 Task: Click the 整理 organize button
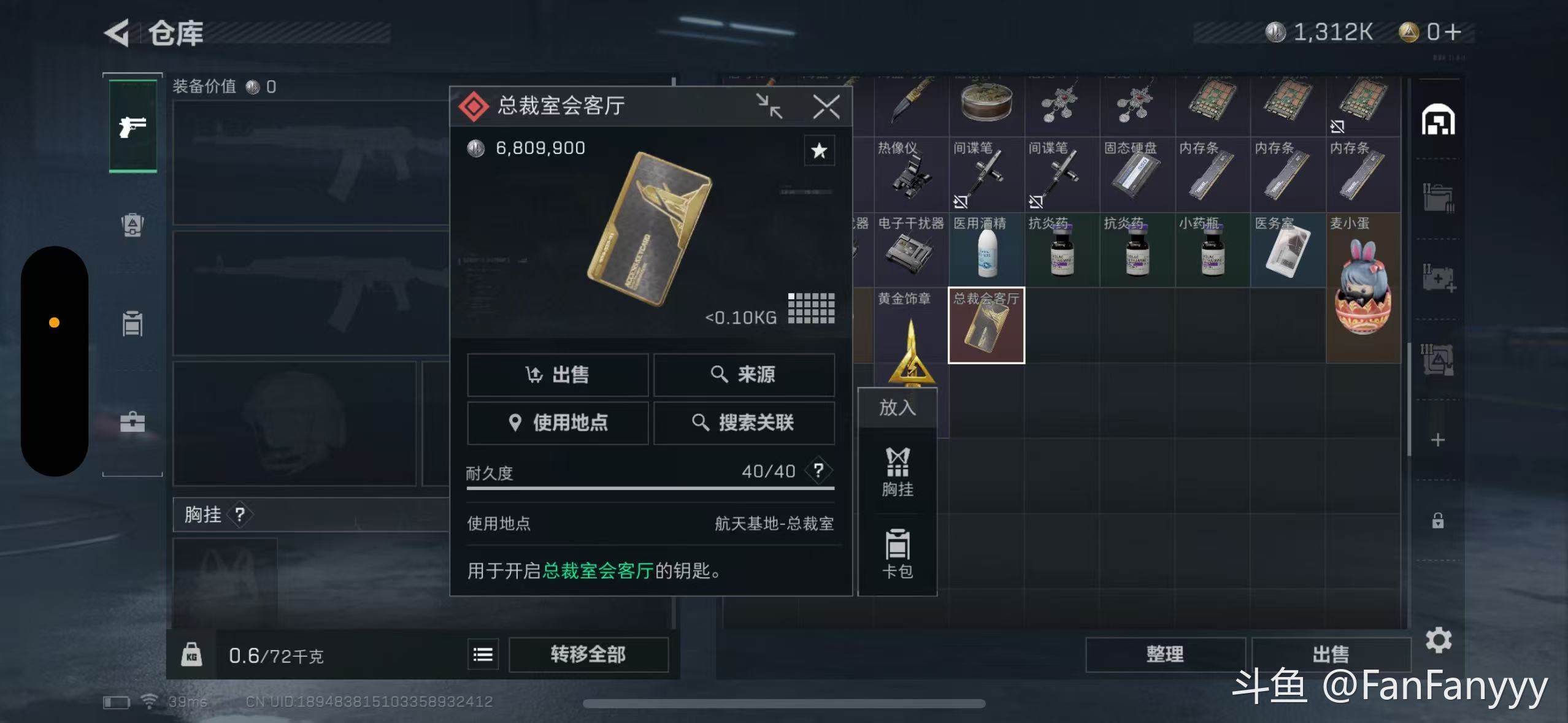(1165, 654)
